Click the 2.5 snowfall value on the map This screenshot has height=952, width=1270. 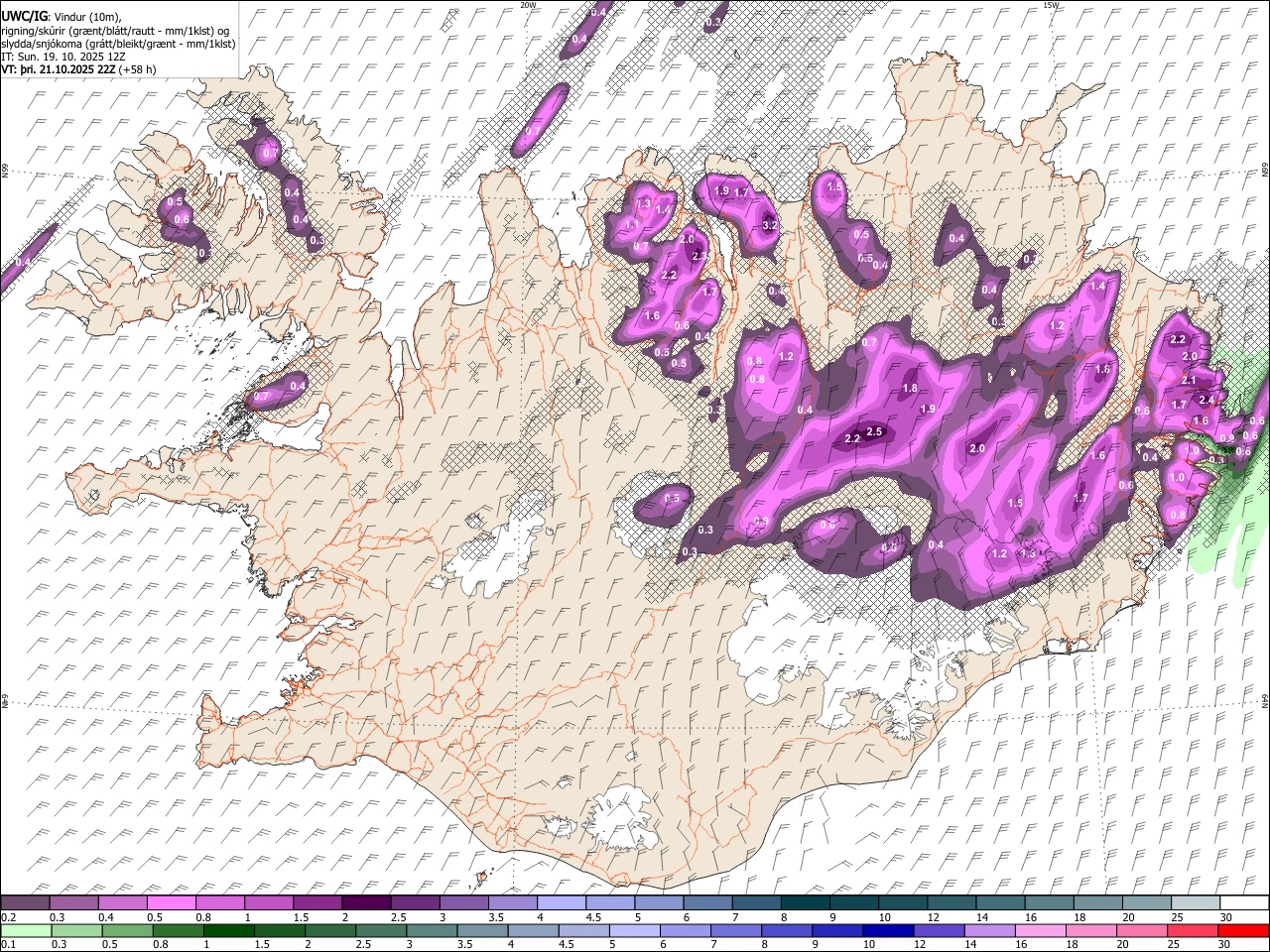(x=874, y=431)
